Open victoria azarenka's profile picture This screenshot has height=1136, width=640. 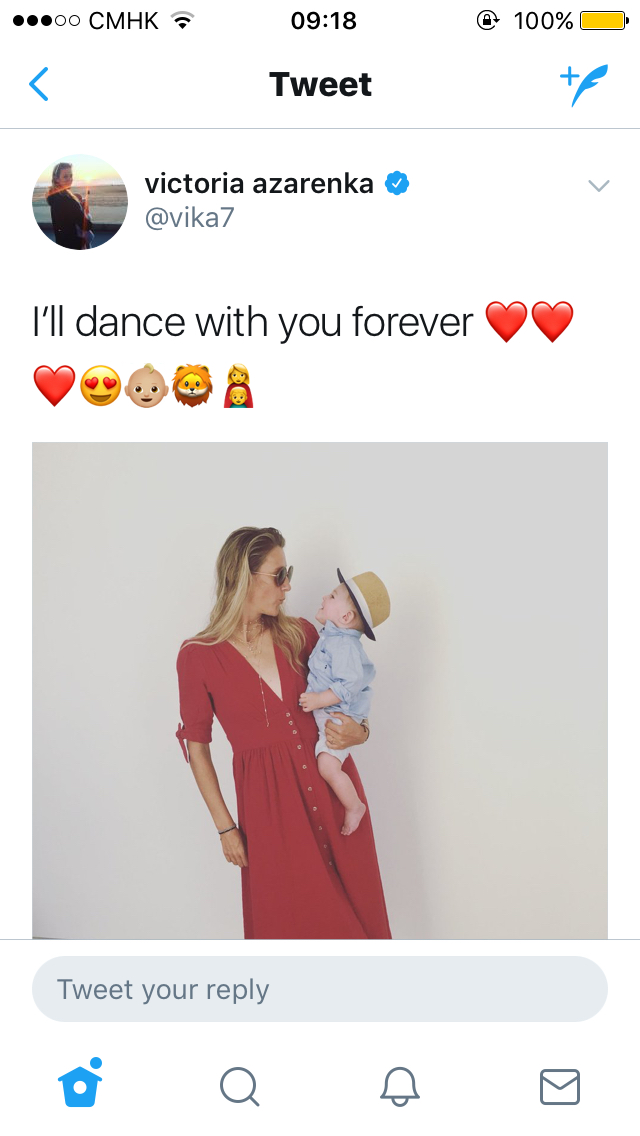tap(80, 201)
